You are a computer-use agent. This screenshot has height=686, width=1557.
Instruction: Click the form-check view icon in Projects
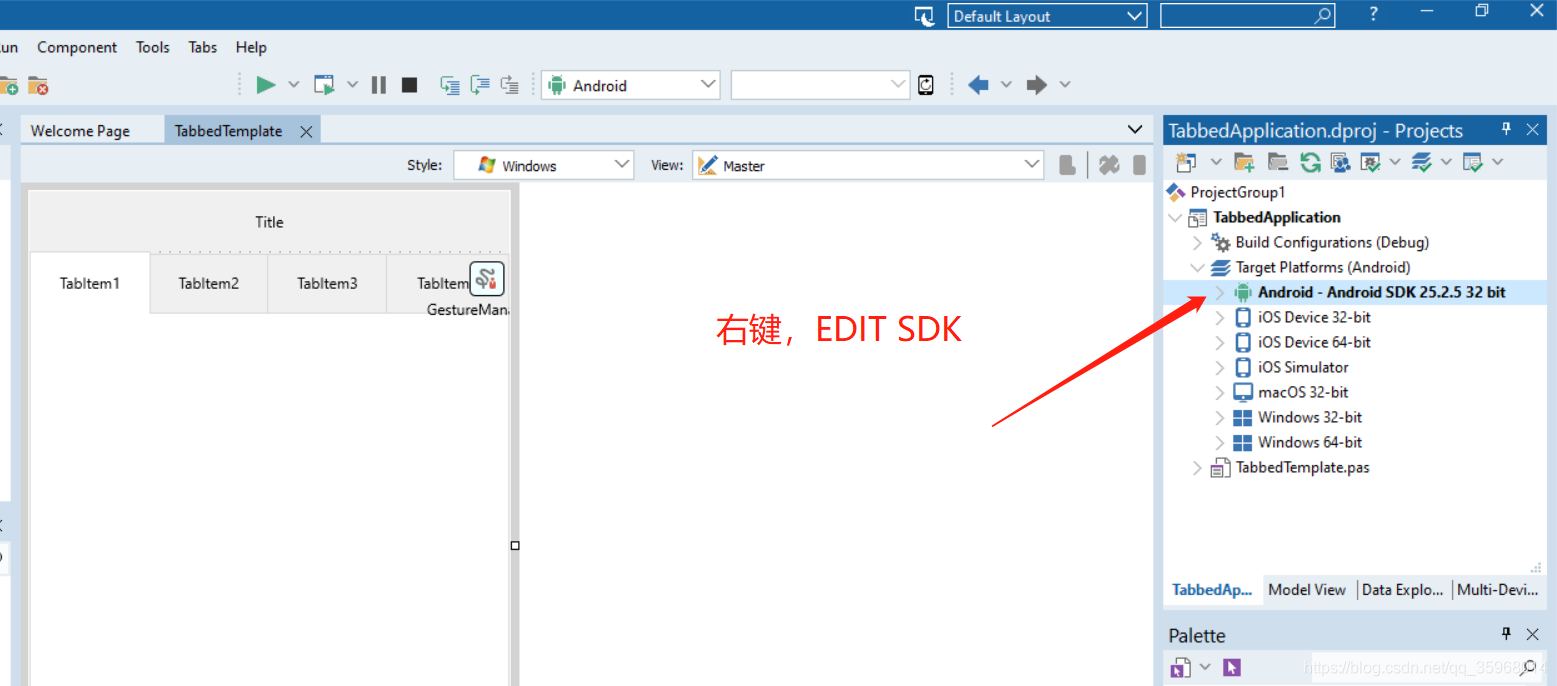coord(1473,162)
